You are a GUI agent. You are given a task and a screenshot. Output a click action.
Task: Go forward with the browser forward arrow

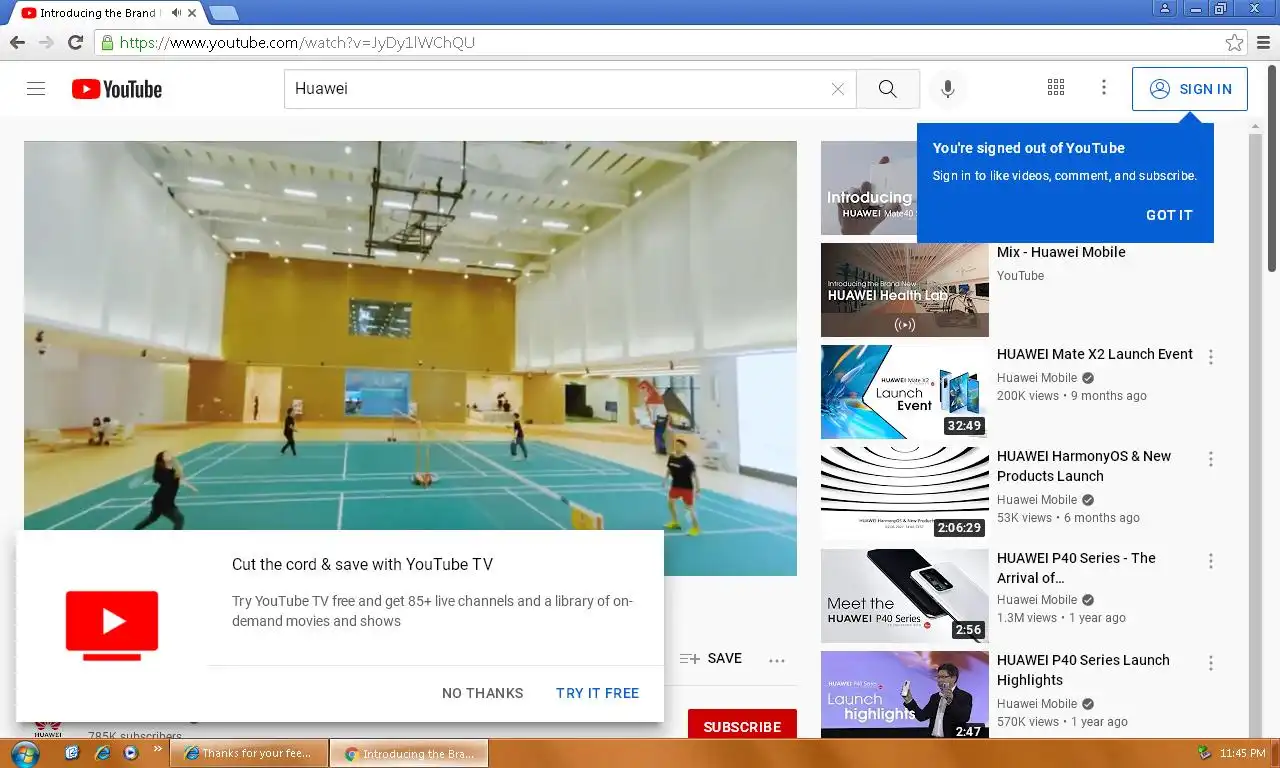click(x=46, y=42)
